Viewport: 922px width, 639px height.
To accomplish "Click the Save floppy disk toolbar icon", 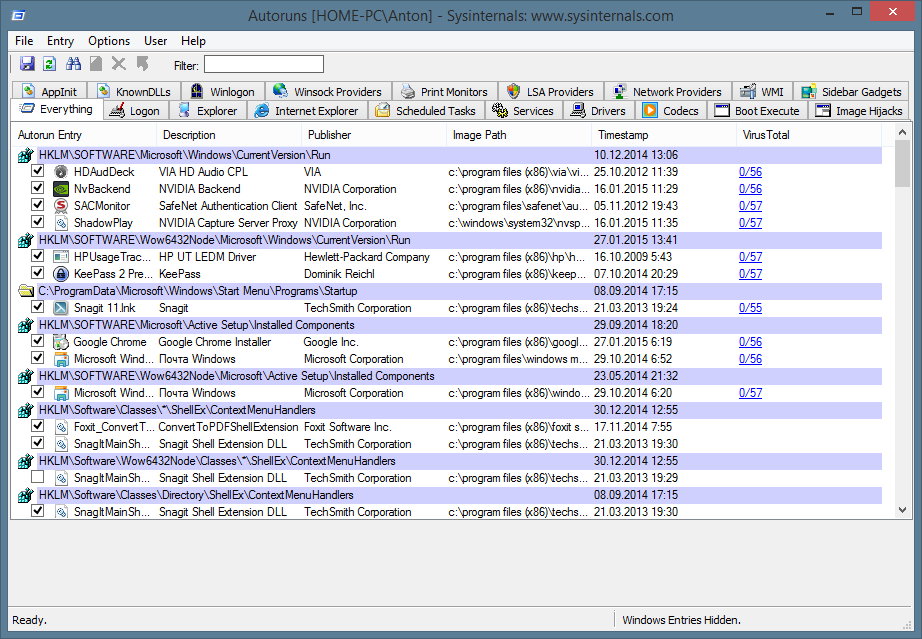I will coord(27,64).
